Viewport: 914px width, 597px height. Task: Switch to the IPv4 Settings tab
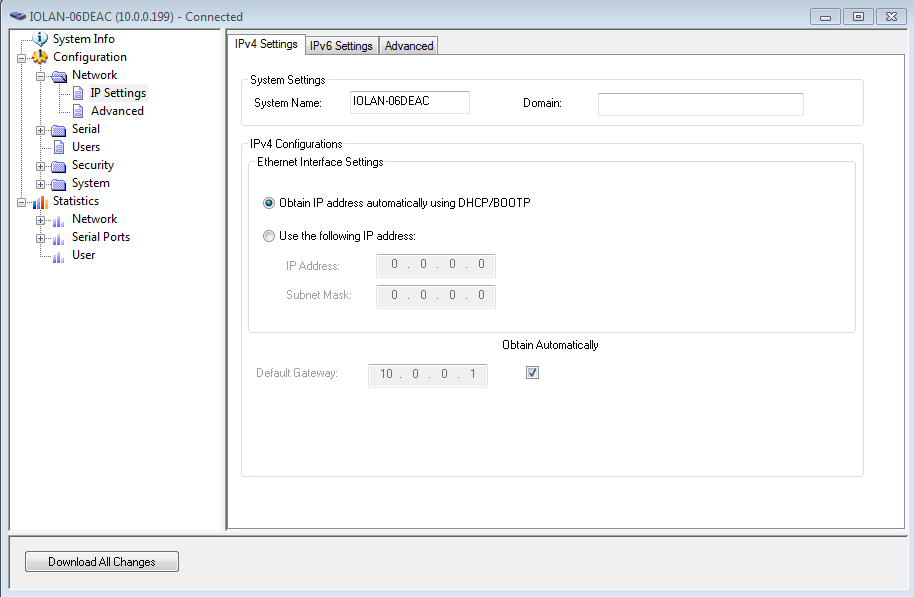tap(266, 44)
